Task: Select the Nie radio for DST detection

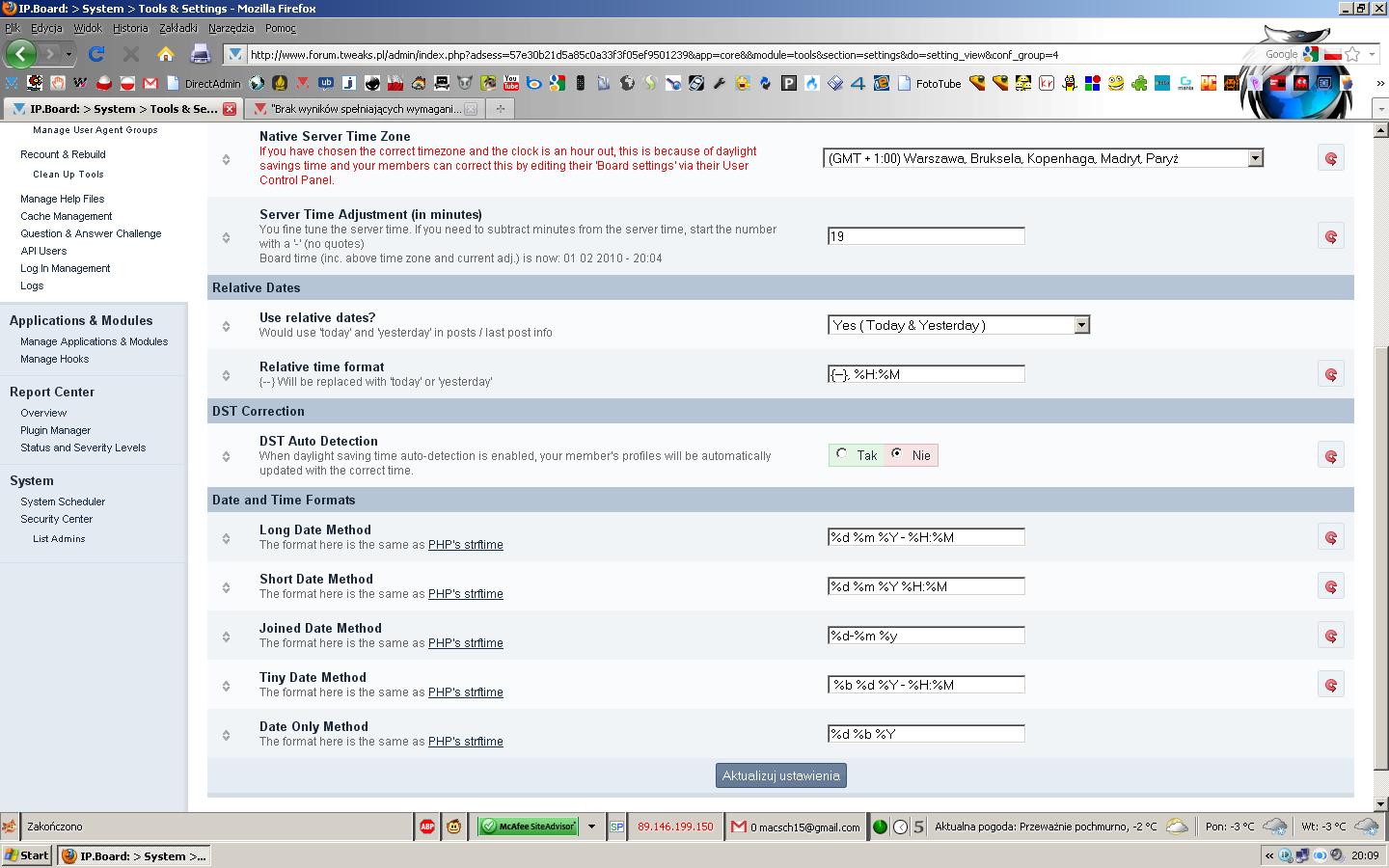Action: point(897,454)
